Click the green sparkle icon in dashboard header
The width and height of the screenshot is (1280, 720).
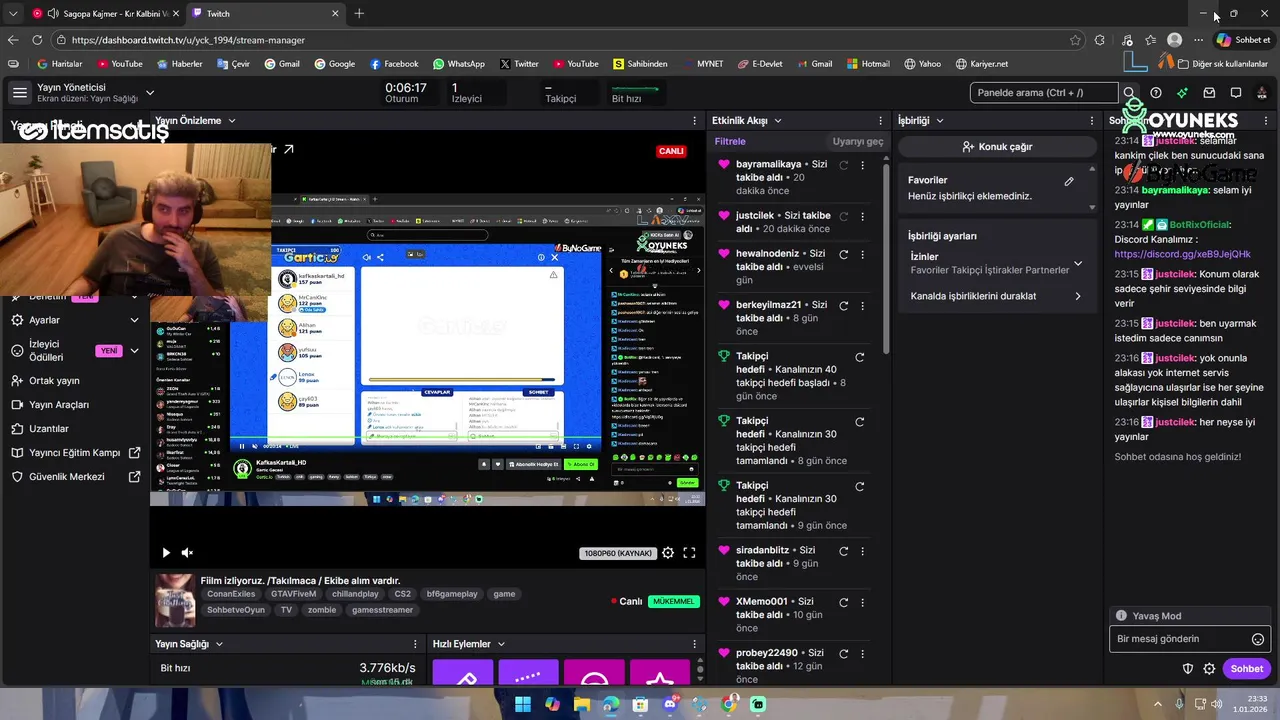coord(1182,93)
